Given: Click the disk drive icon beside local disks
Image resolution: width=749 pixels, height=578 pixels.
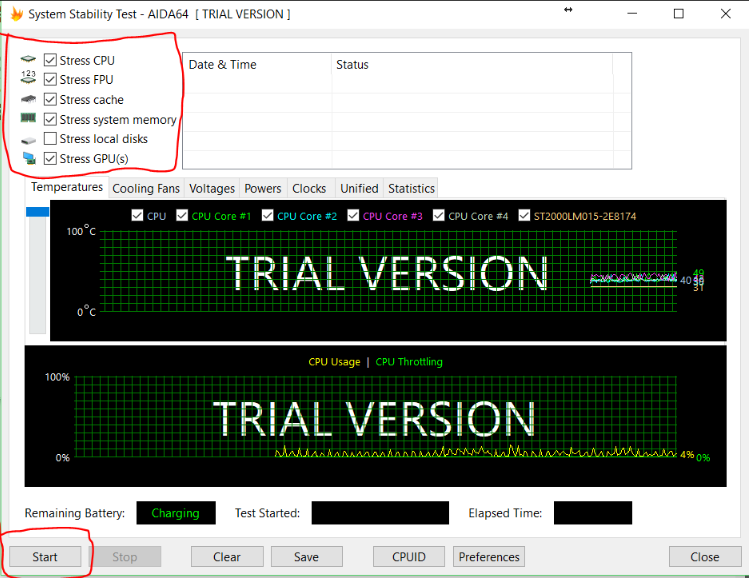Looking at the screenshot, I should 28,140.
